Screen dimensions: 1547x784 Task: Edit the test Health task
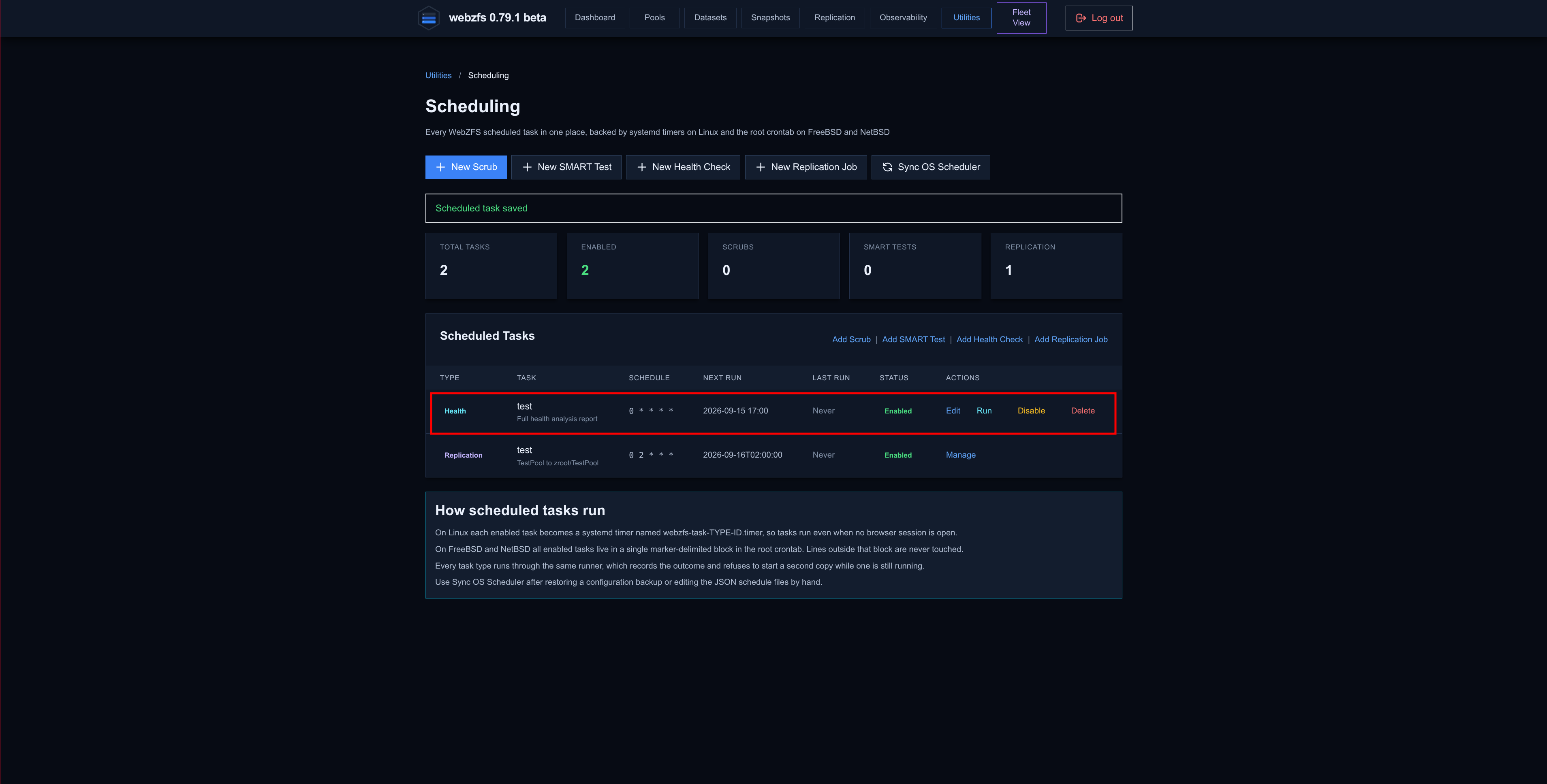pyautogui.click(x=953, y=411)
